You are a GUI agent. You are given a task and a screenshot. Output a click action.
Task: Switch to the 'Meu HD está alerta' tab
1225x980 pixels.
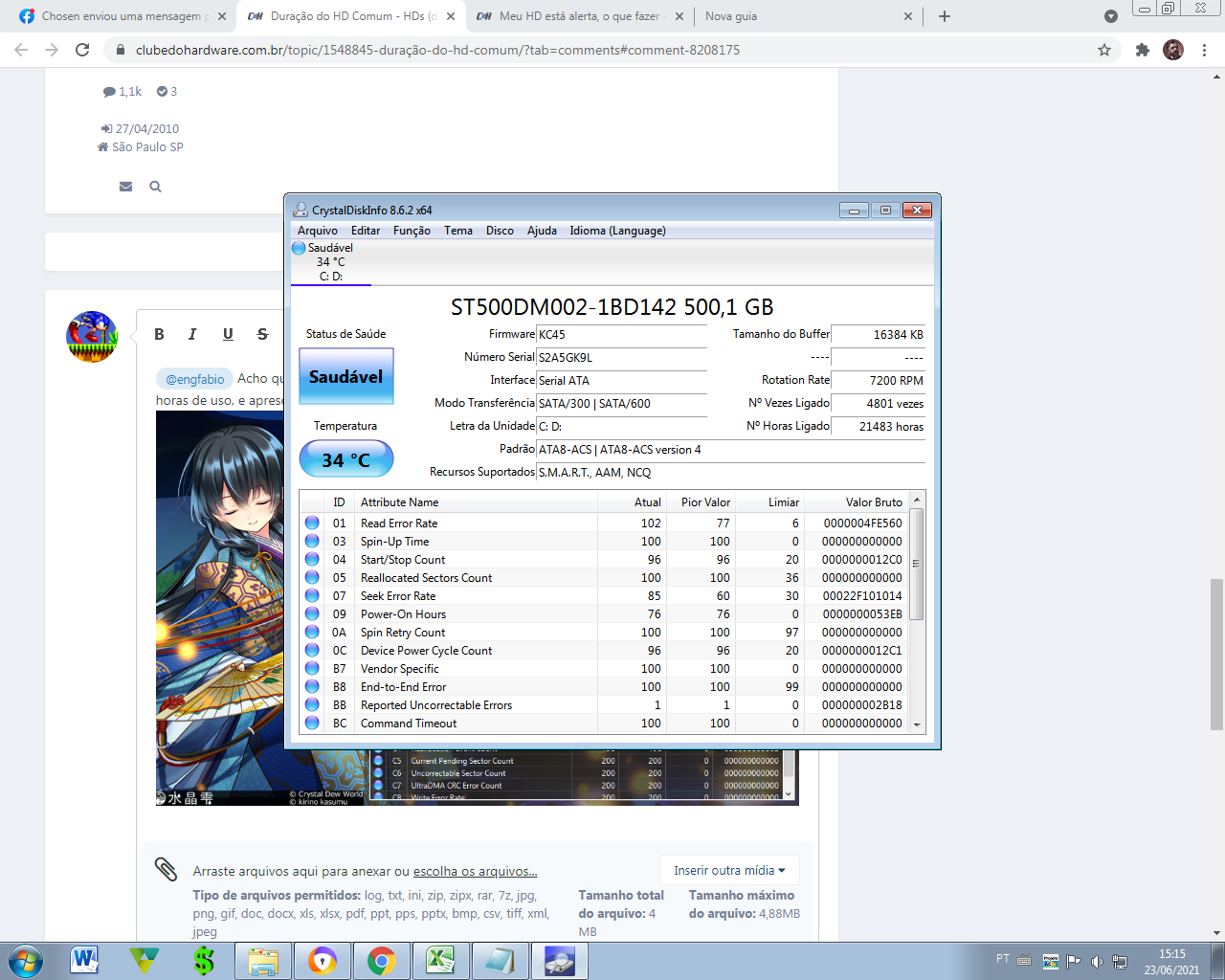[581, 16]
